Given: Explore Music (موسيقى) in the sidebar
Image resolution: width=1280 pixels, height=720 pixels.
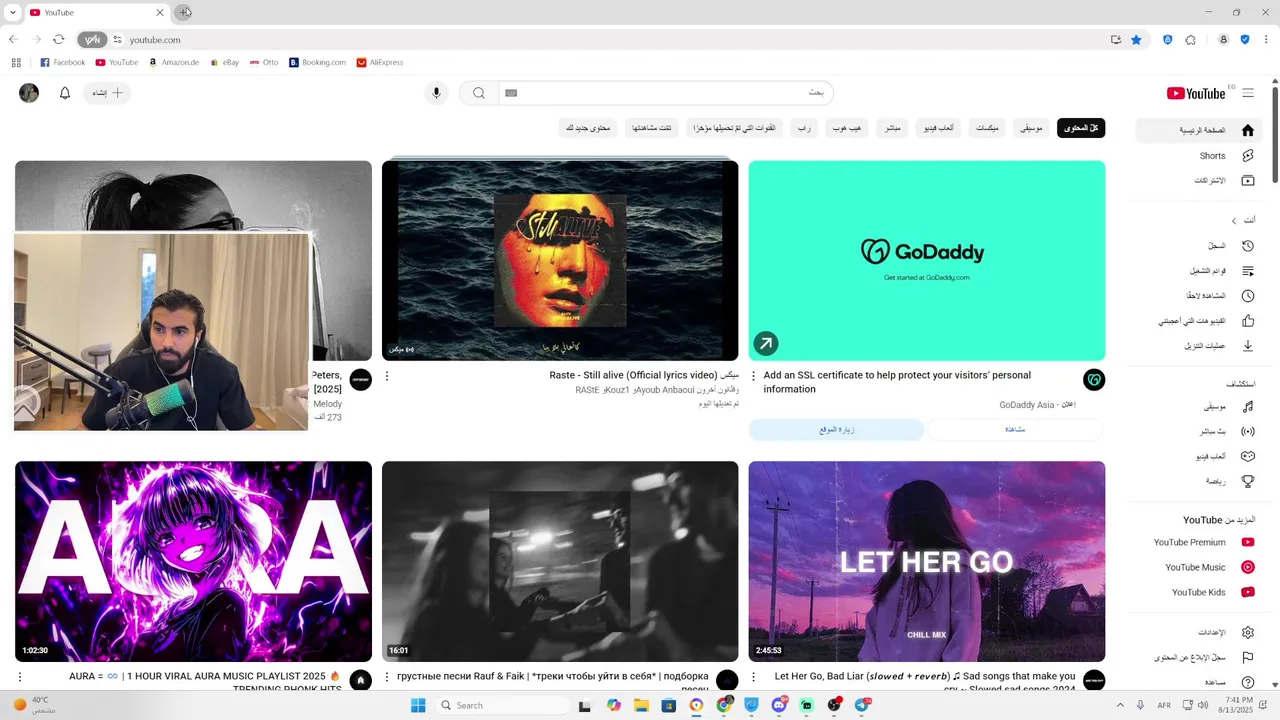Looking at the screenshot, I should [x=1198, y=407].
